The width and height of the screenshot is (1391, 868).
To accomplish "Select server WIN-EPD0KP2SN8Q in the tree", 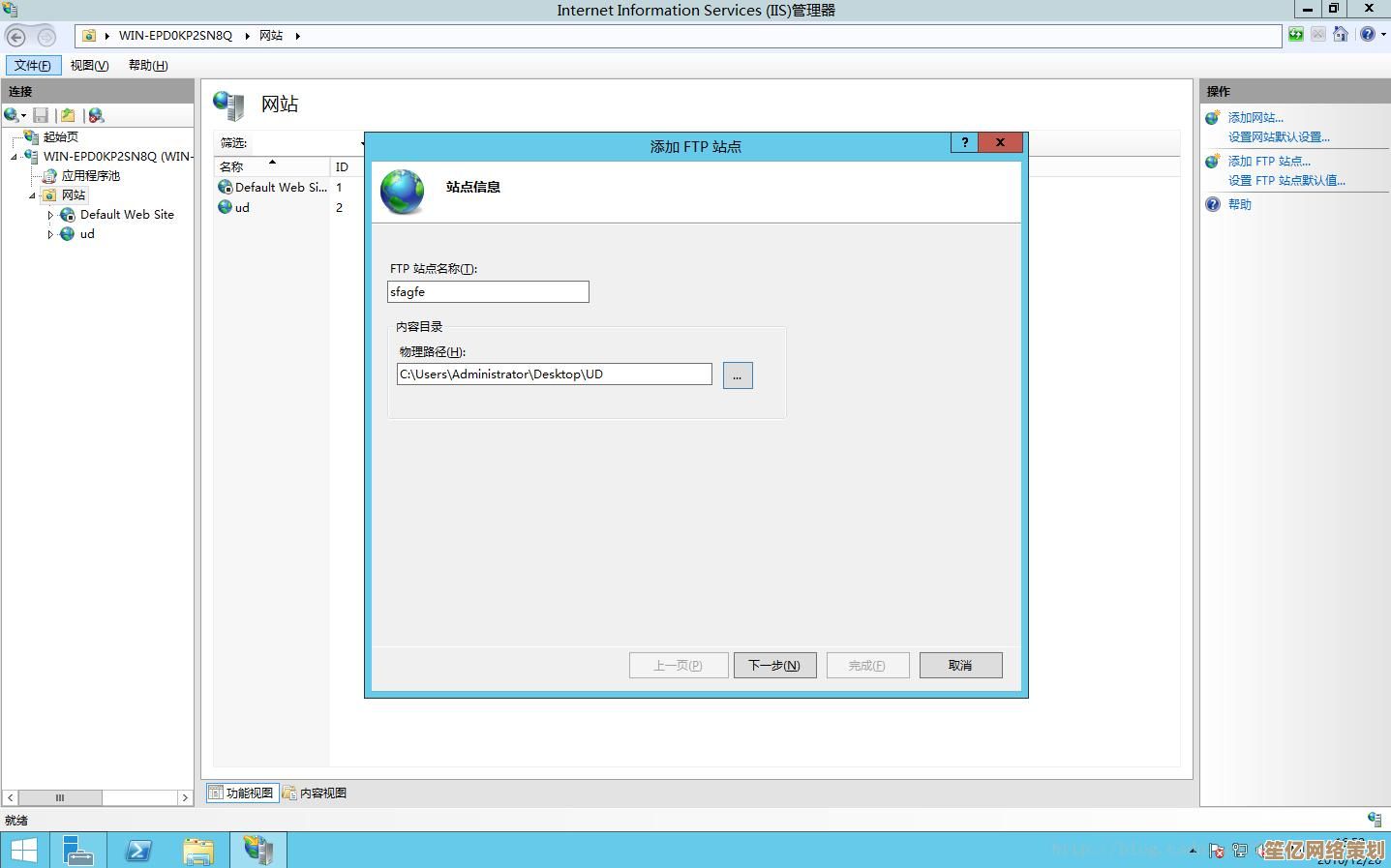I will pyautogui.click(x=118, y=156).
